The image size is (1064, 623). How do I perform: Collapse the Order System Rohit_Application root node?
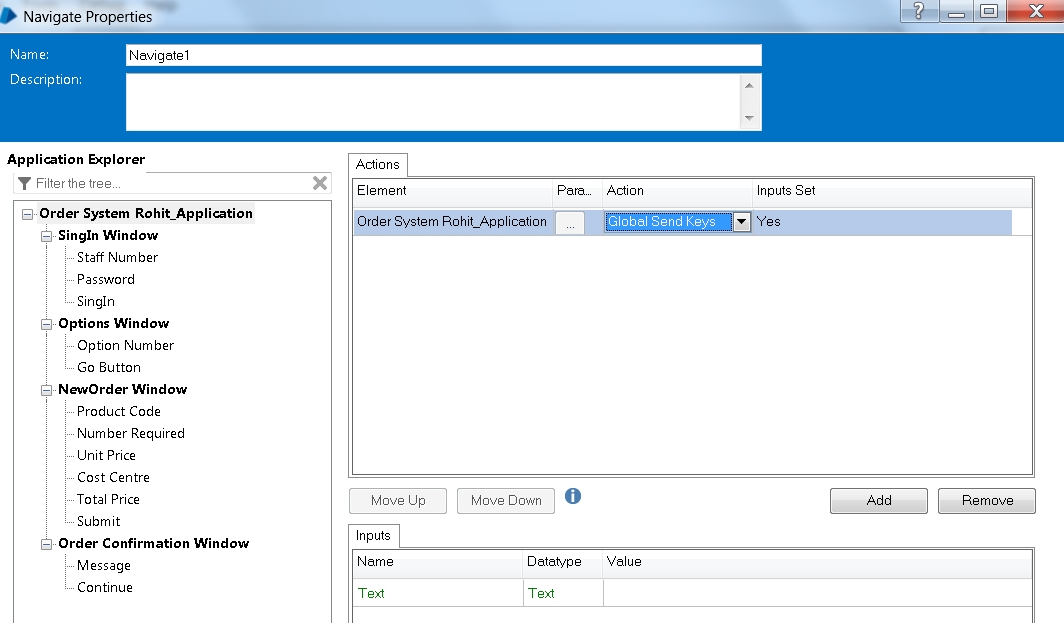click(x=28, y=214)
